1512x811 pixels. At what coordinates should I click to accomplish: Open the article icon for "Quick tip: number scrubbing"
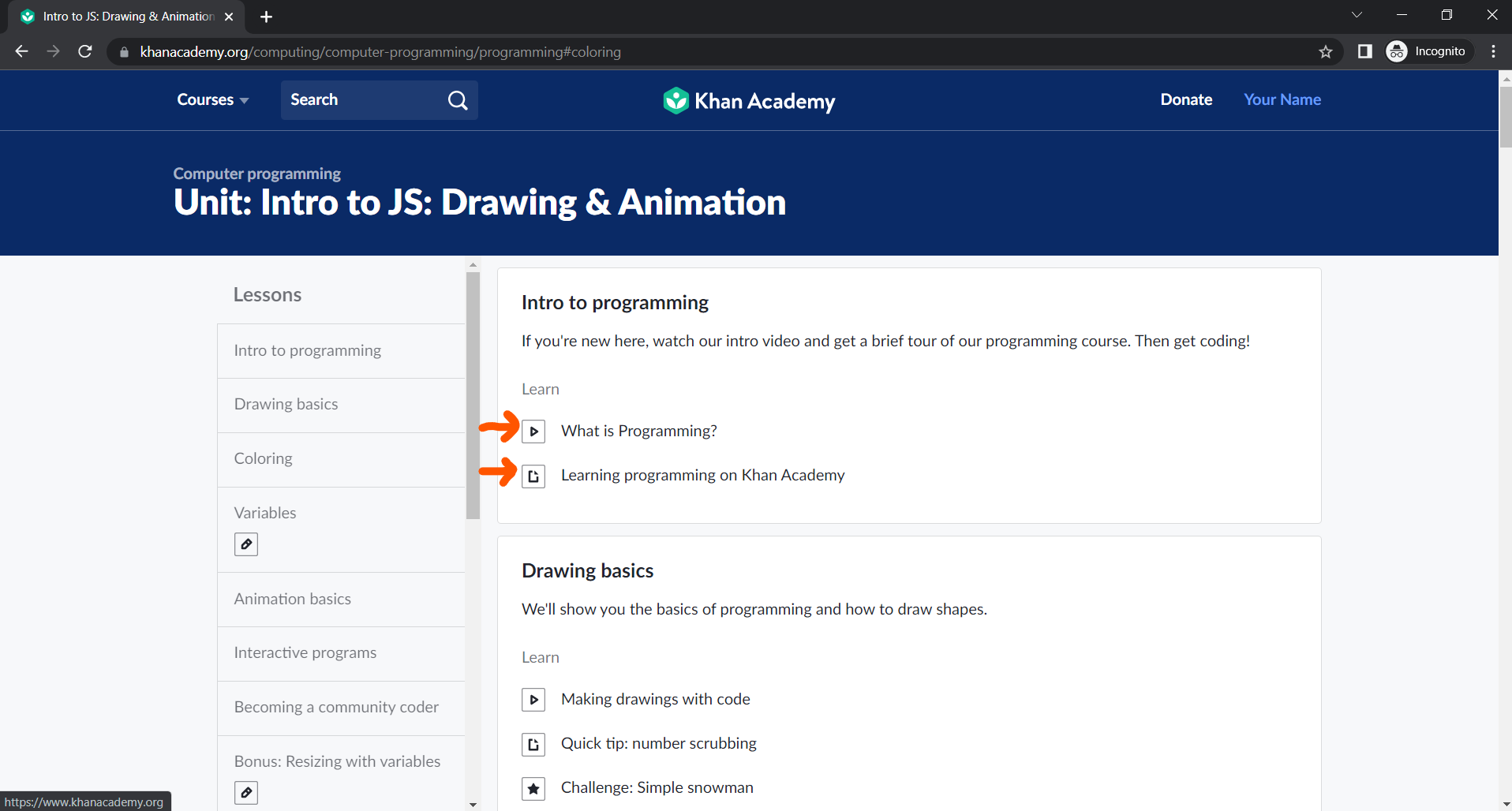[x=534, y=743]
